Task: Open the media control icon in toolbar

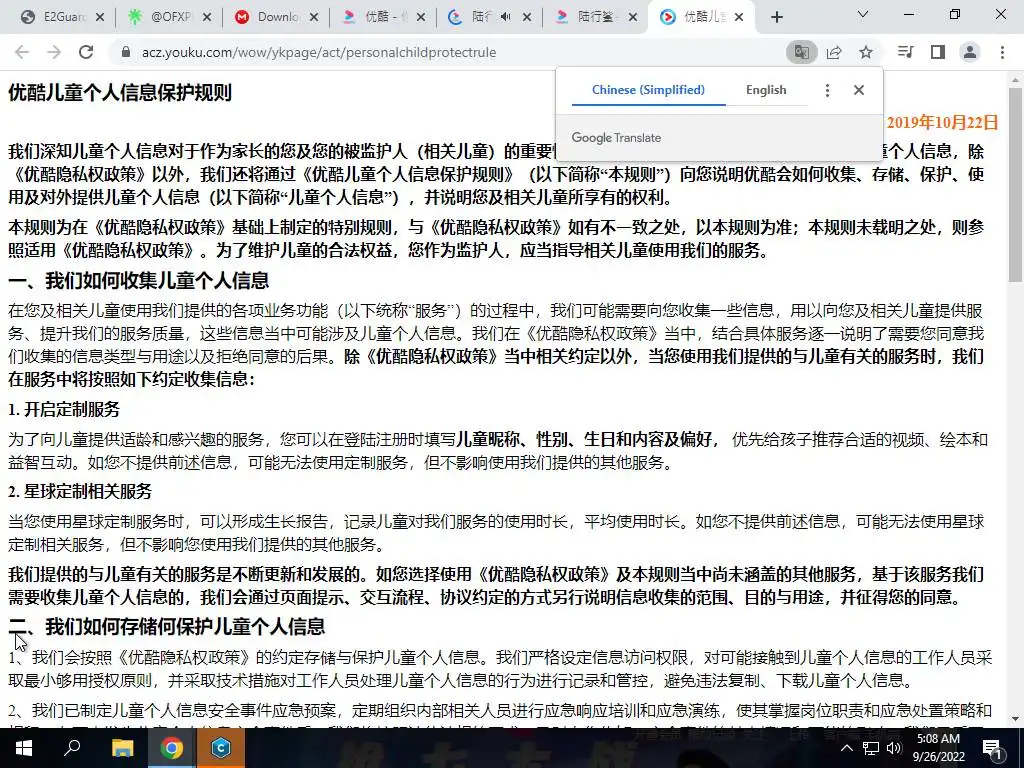Action: click(x=906, y=52)
